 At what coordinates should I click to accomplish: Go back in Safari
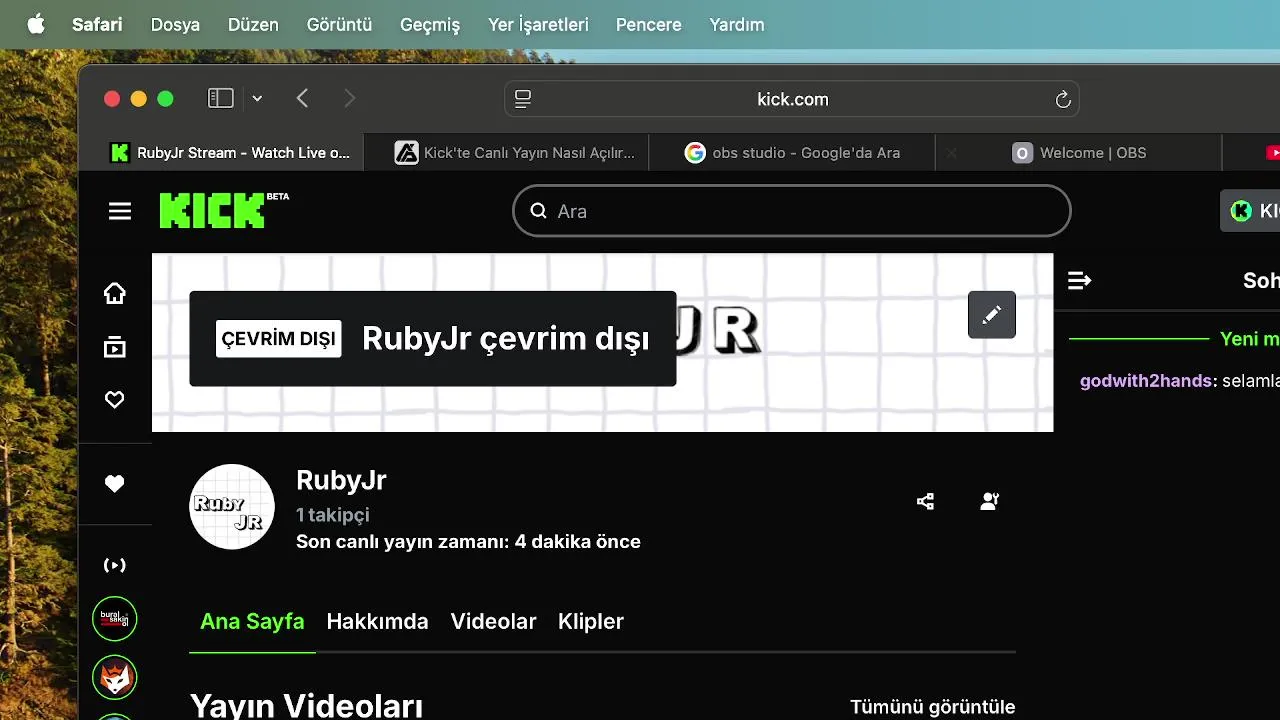303,98
